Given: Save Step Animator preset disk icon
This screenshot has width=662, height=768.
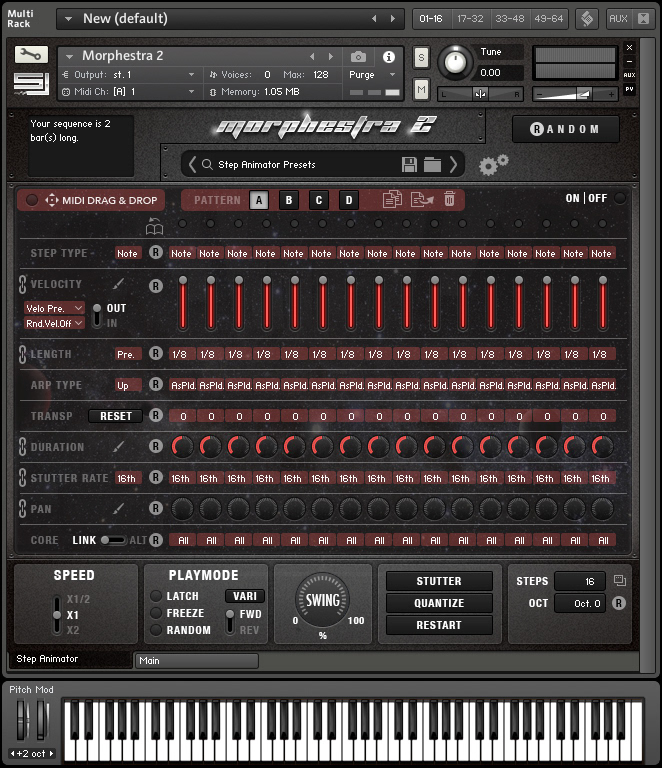Looking at the screenshot, I should (x=409, y=165).
